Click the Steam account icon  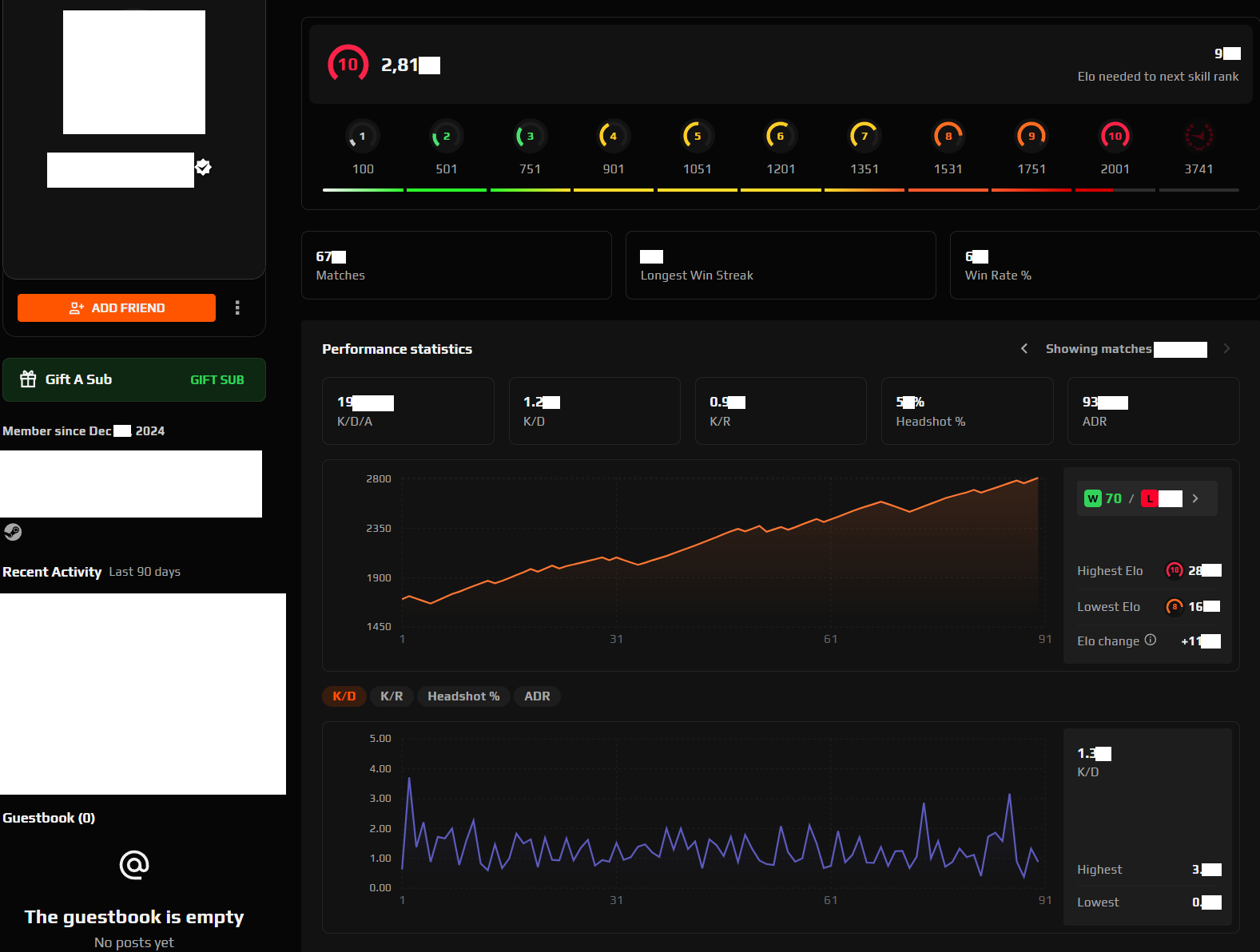(13, 532)
